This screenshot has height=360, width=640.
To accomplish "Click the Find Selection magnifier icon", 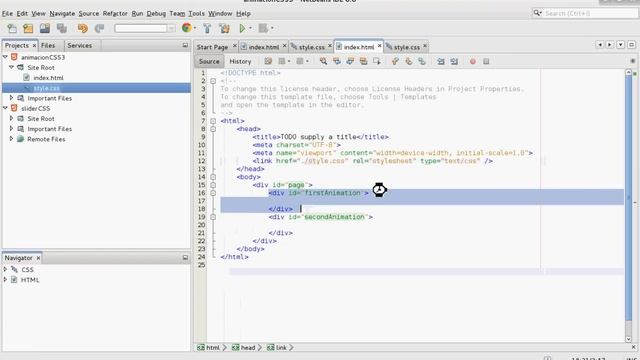I will click(x=323, y=61).
